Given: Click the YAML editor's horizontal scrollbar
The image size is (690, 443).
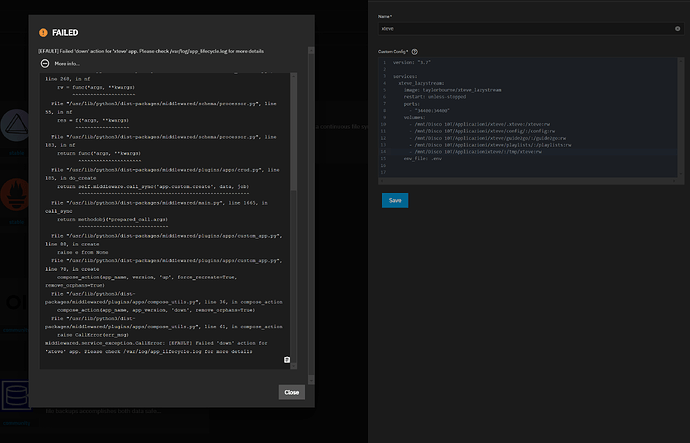Looking at the screenshot, I should (528, 180).
